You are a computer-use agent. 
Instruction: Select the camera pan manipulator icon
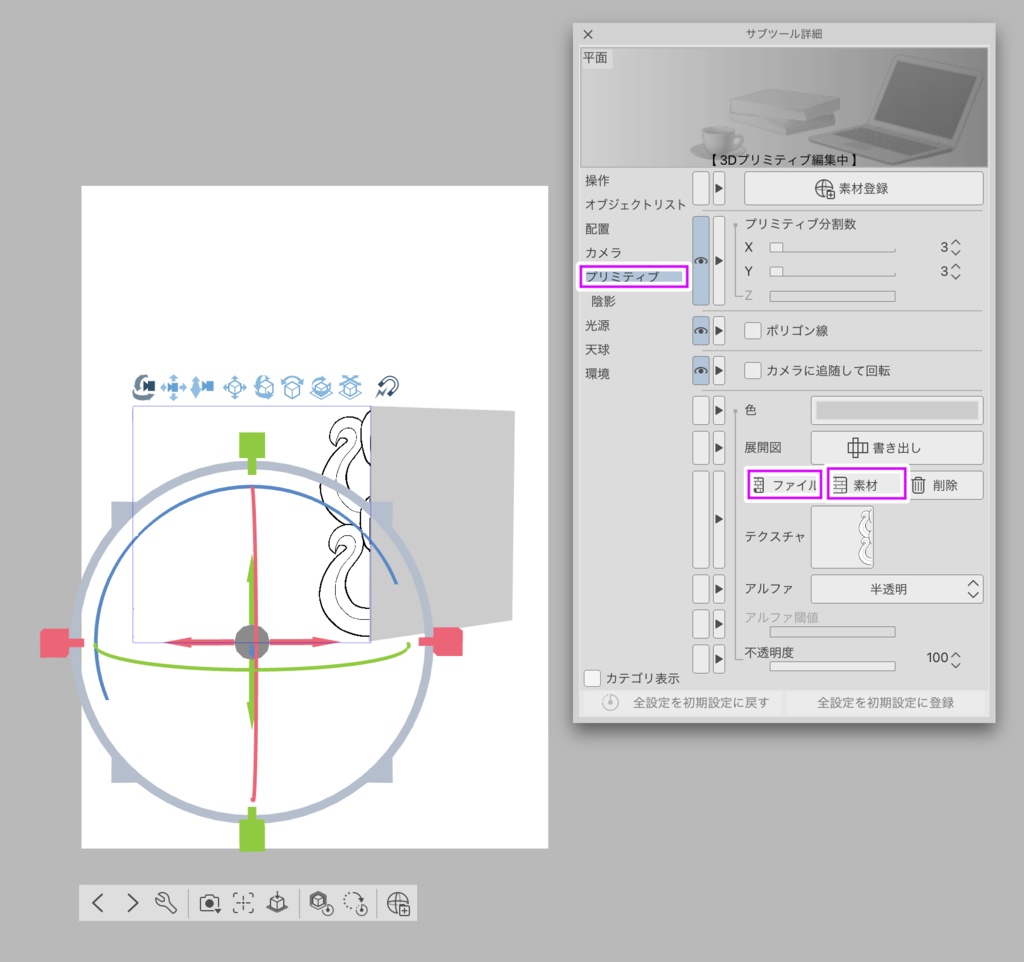[174, 387]
